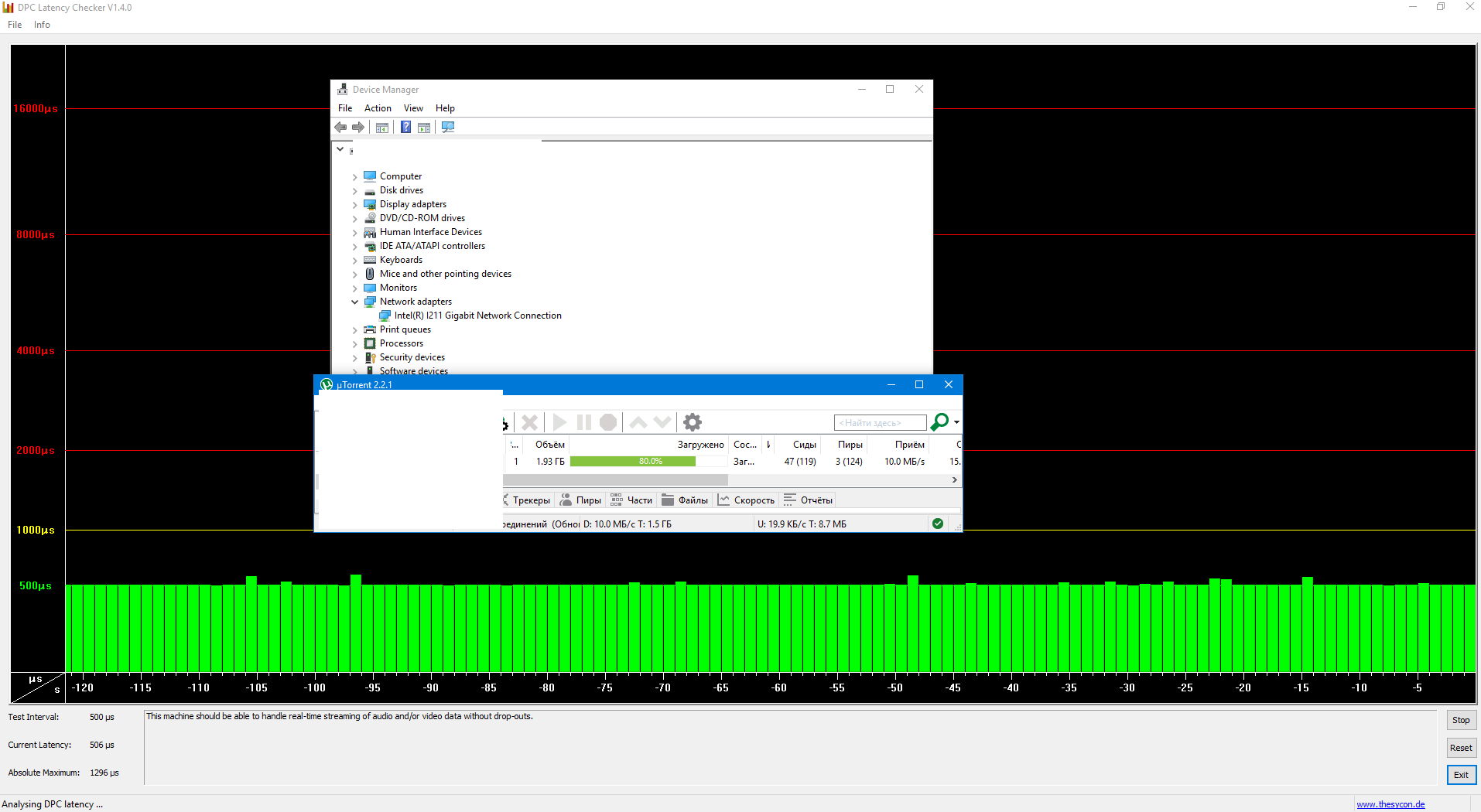
Task: Click the Network adapters category icon
Action: (x=370, y=302)
